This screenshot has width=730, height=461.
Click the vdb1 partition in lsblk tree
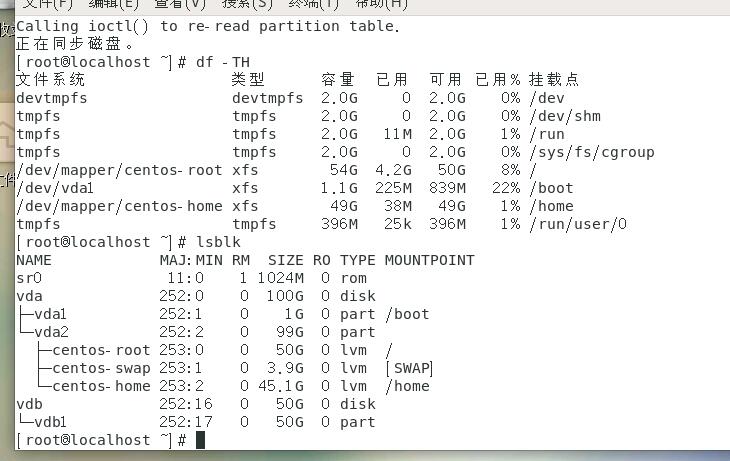coord(50,422)
